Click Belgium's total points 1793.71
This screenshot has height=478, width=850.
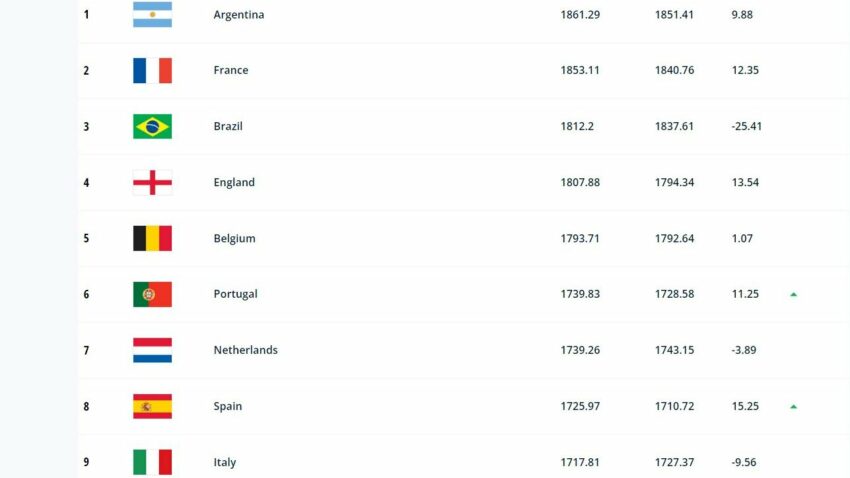tap(580, 238)
